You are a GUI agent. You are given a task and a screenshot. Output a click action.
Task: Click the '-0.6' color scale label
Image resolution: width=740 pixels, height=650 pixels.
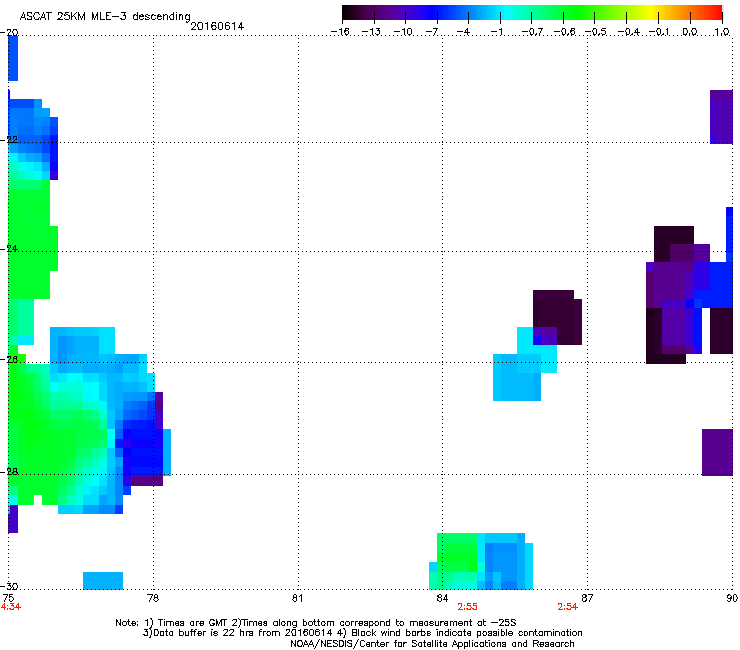click(564, 32)
